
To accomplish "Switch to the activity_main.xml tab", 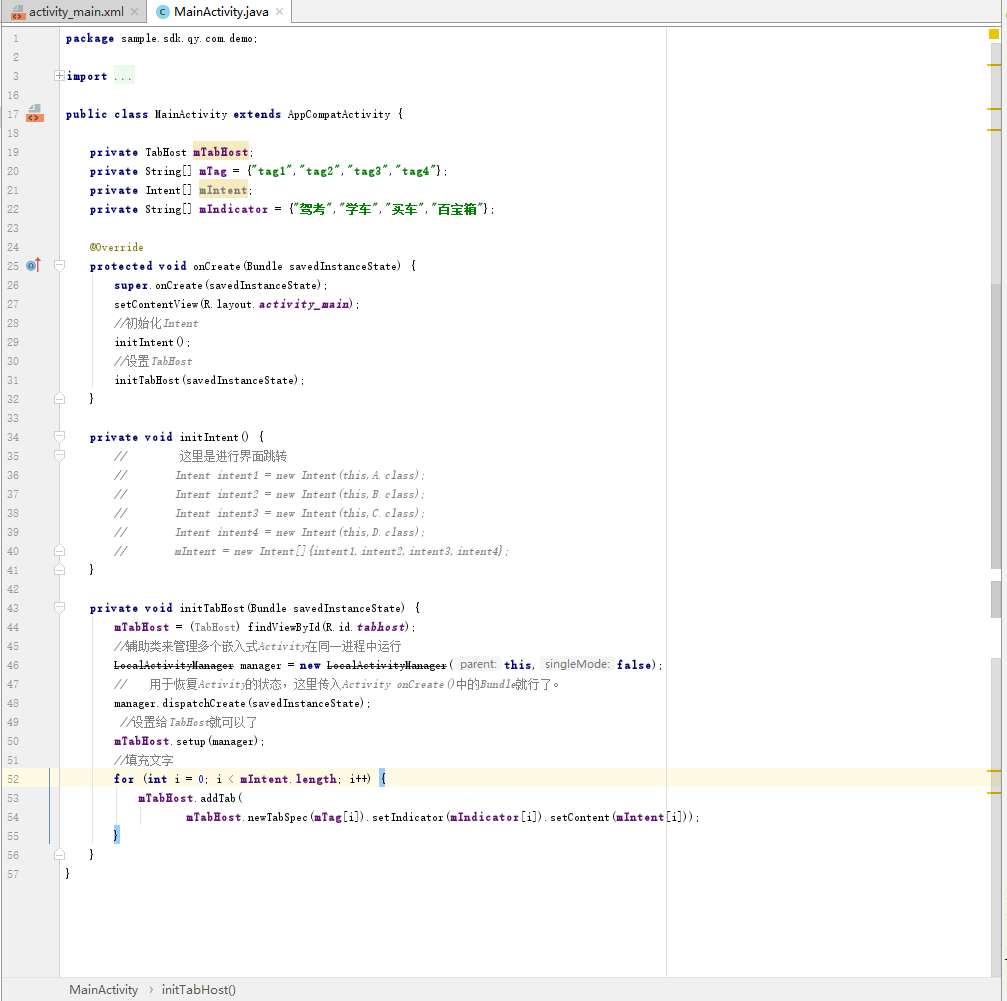I will tap(76, 12).
